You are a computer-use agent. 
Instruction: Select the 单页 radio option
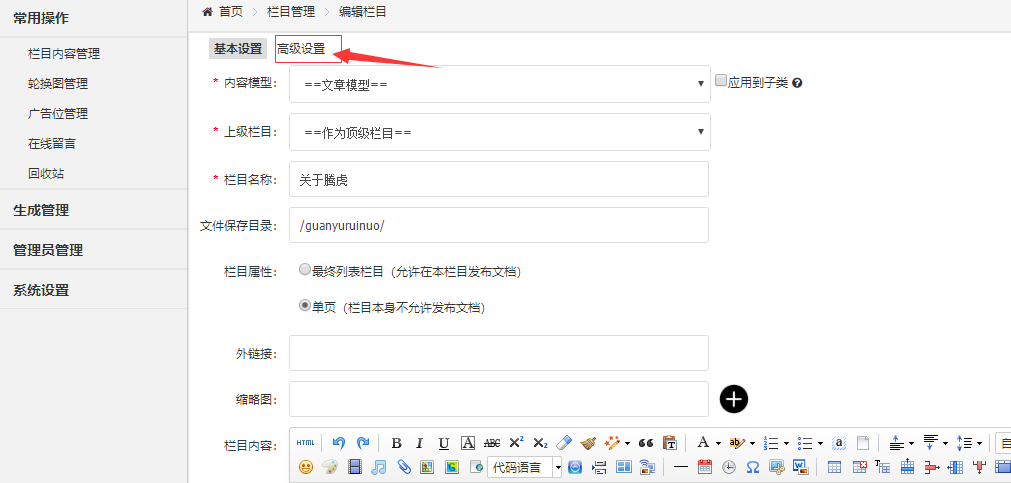[305, 306]
